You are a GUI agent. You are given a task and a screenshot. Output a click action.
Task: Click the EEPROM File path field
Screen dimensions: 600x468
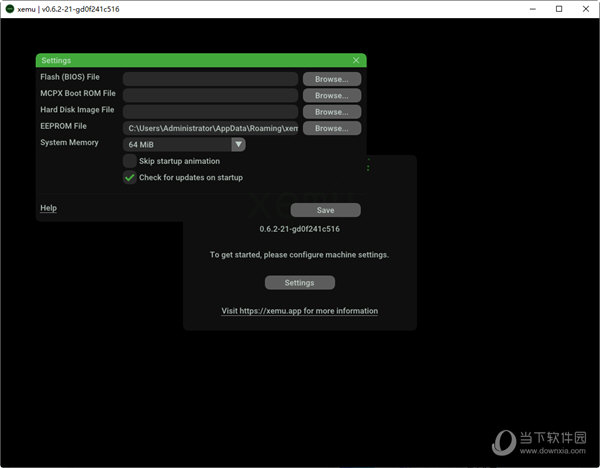[x=210, y=129]
